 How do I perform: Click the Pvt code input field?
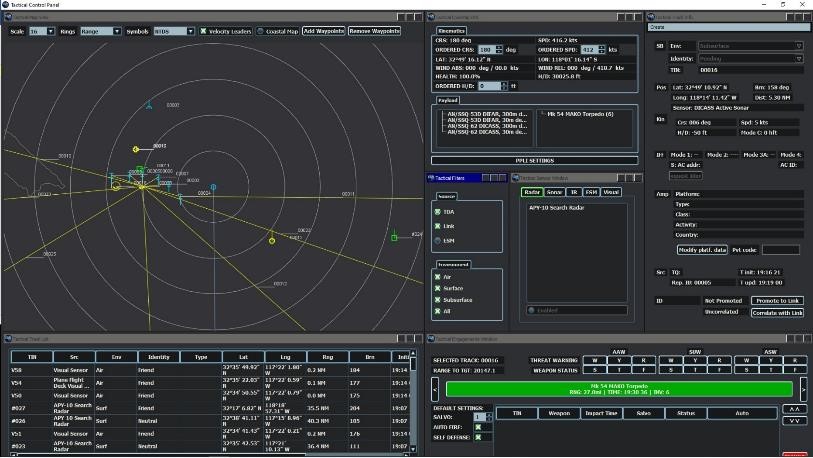(781, 250)
